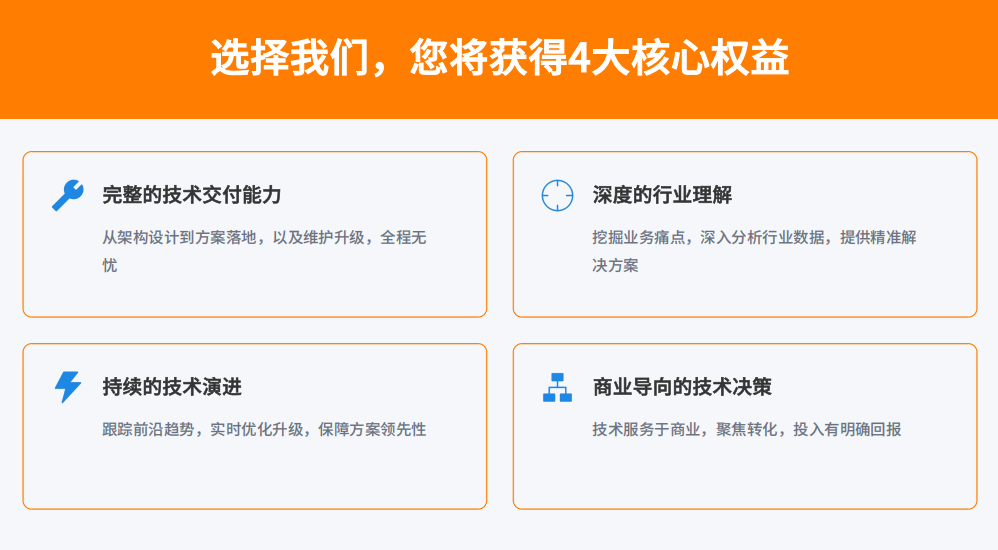Click the lightning bolt icon
998x550 pixels.
point(67,387)
